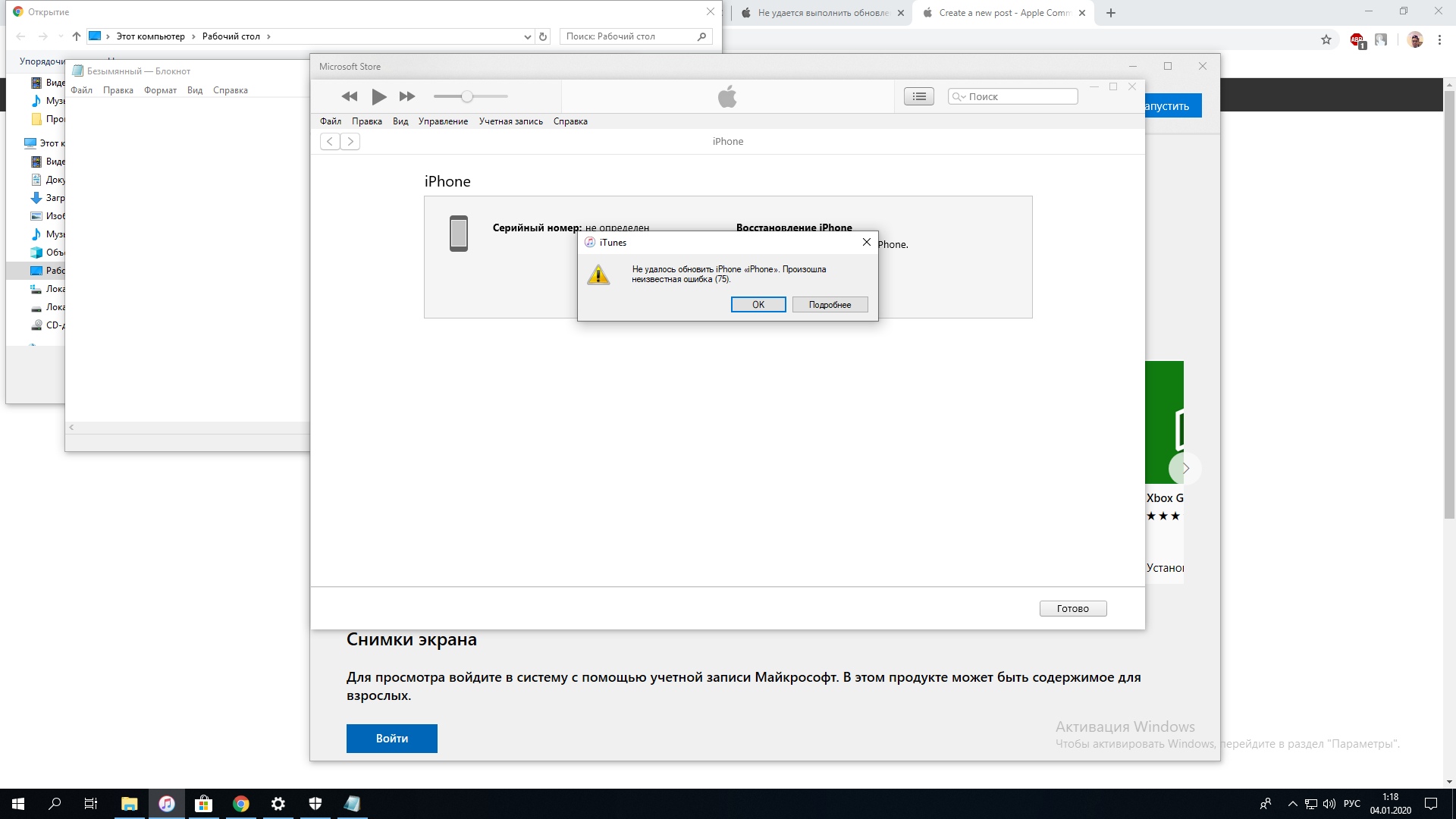Click the iTunes forward navigation arrow
The height and width of the screenshot is (819, 1456).
click(350, 141)
